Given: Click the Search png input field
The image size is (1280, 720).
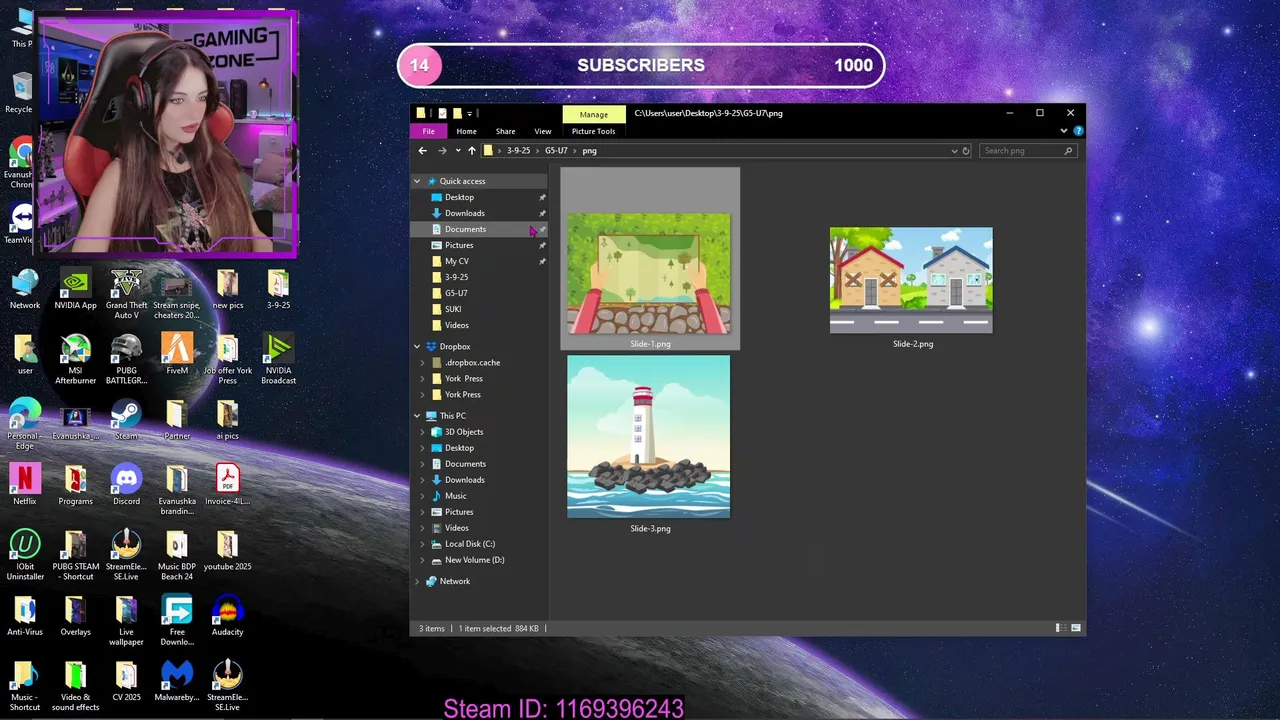Looking at the screenshot, I should [1027, 151].
